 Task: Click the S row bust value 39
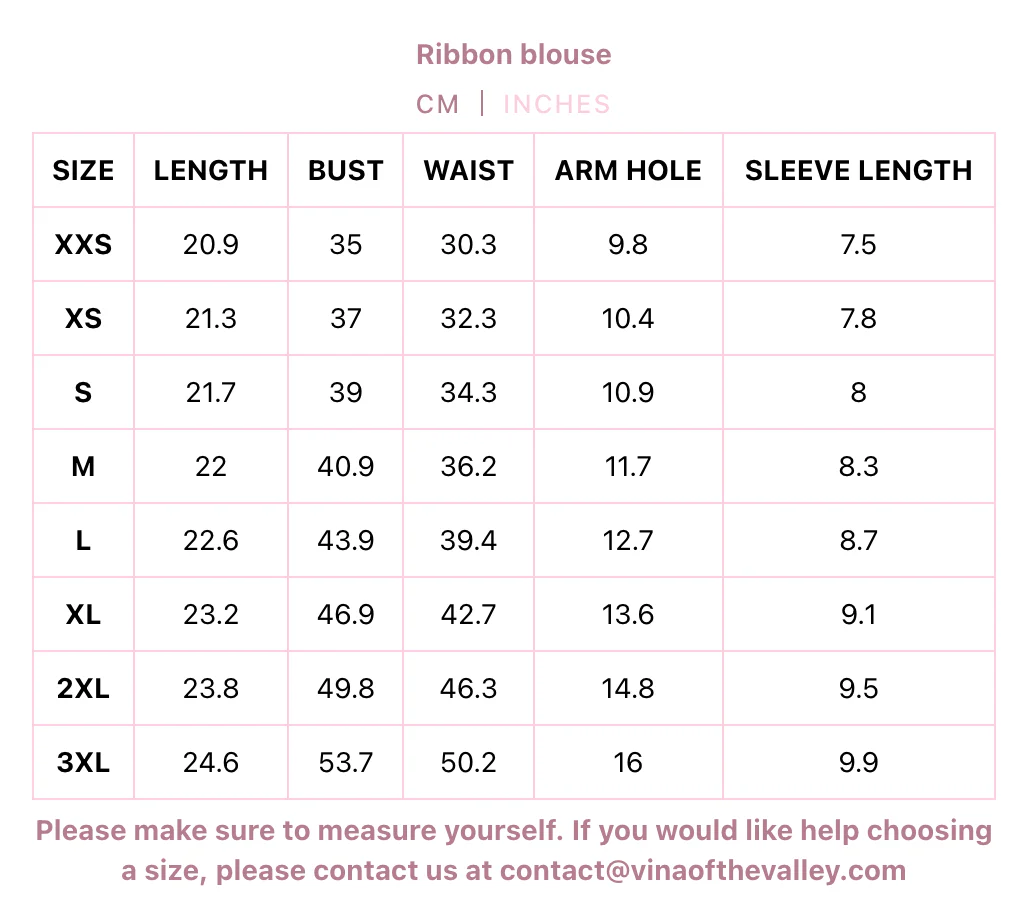click(x=346, y=392)
